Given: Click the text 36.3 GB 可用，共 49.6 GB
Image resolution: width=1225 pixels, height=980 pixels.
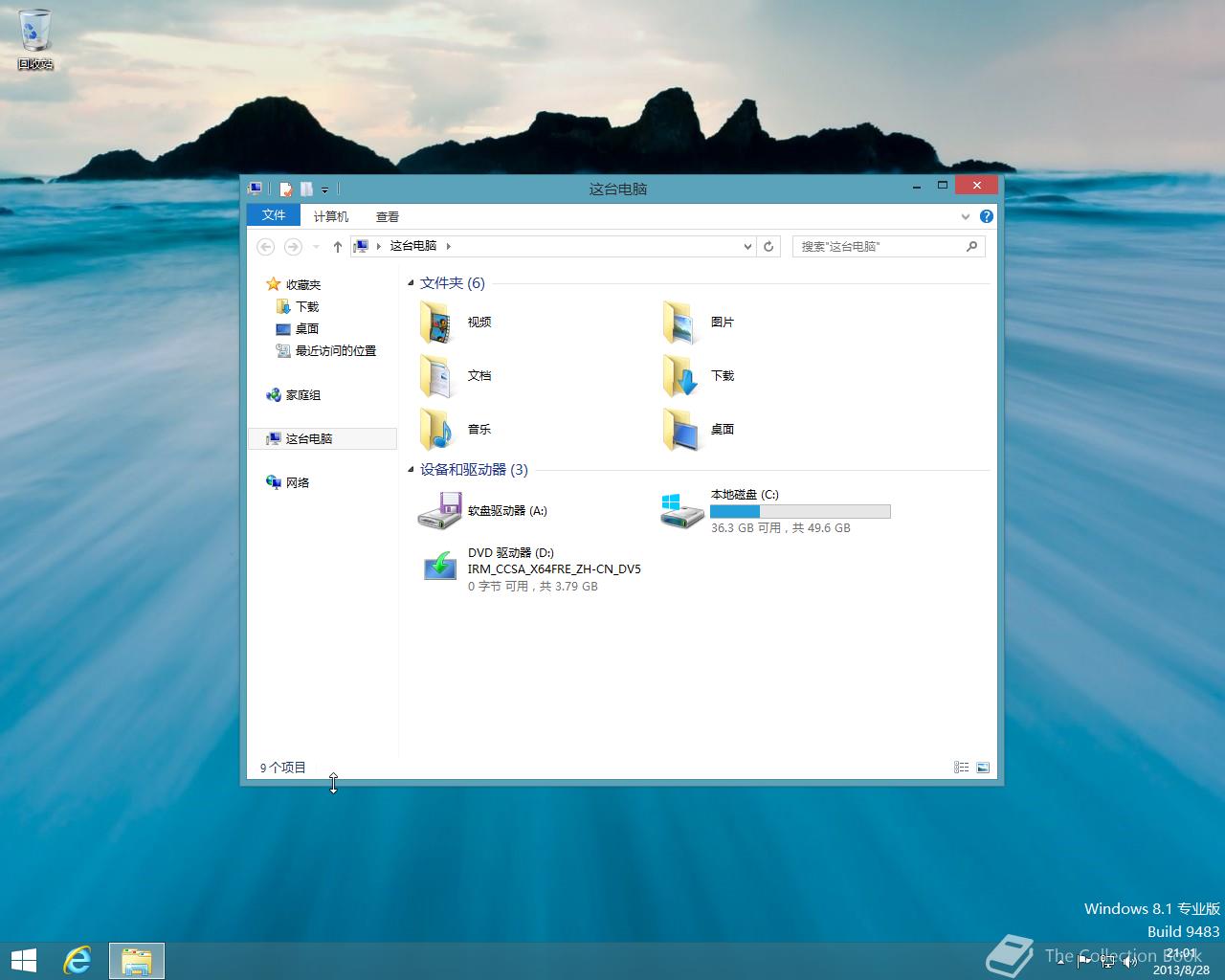Looking at the screenshot, I should pos(781,528).
